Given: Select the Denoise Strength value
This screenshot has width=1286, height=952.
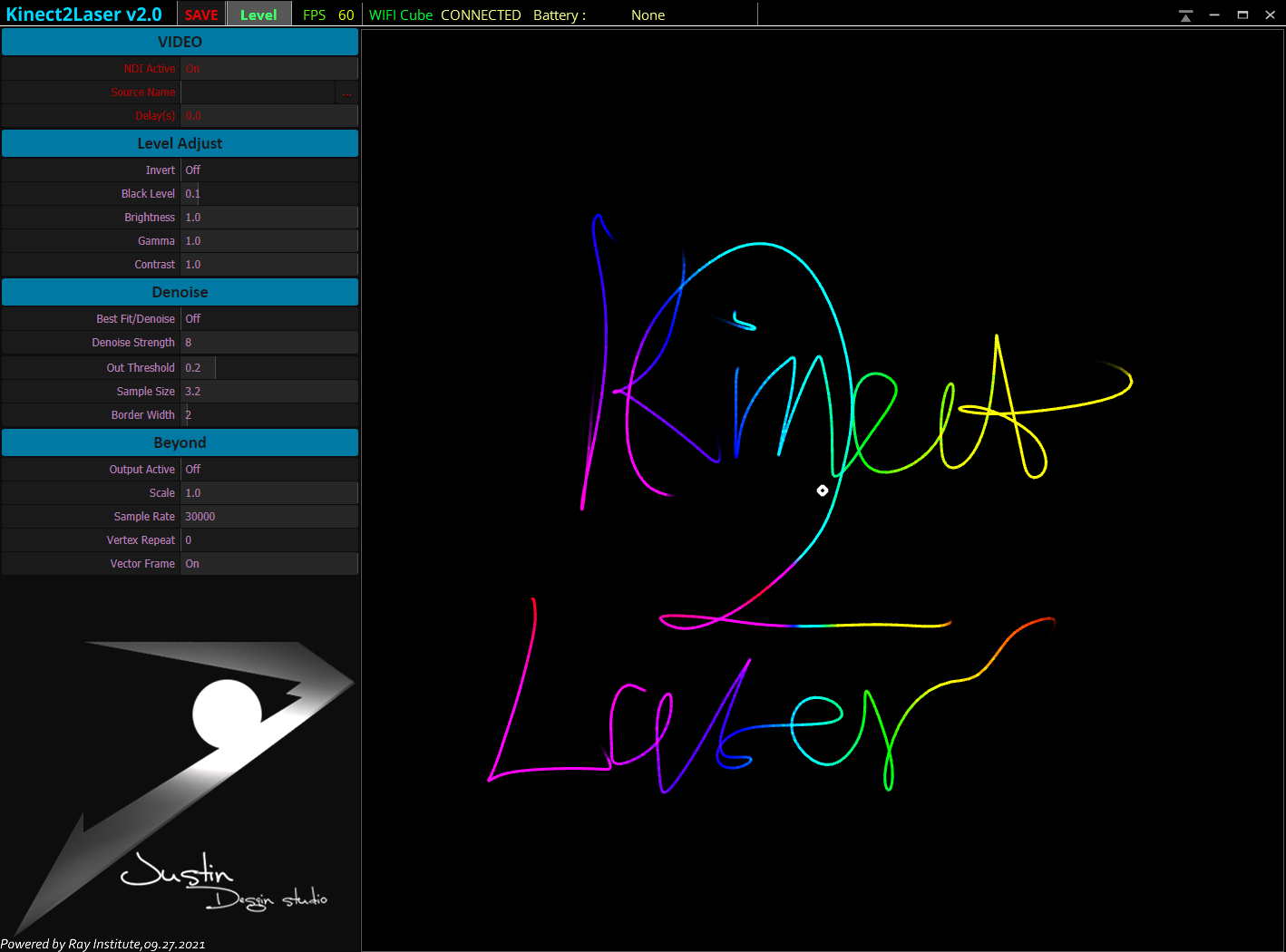Looking at the screenshot, I should (269, 343).
